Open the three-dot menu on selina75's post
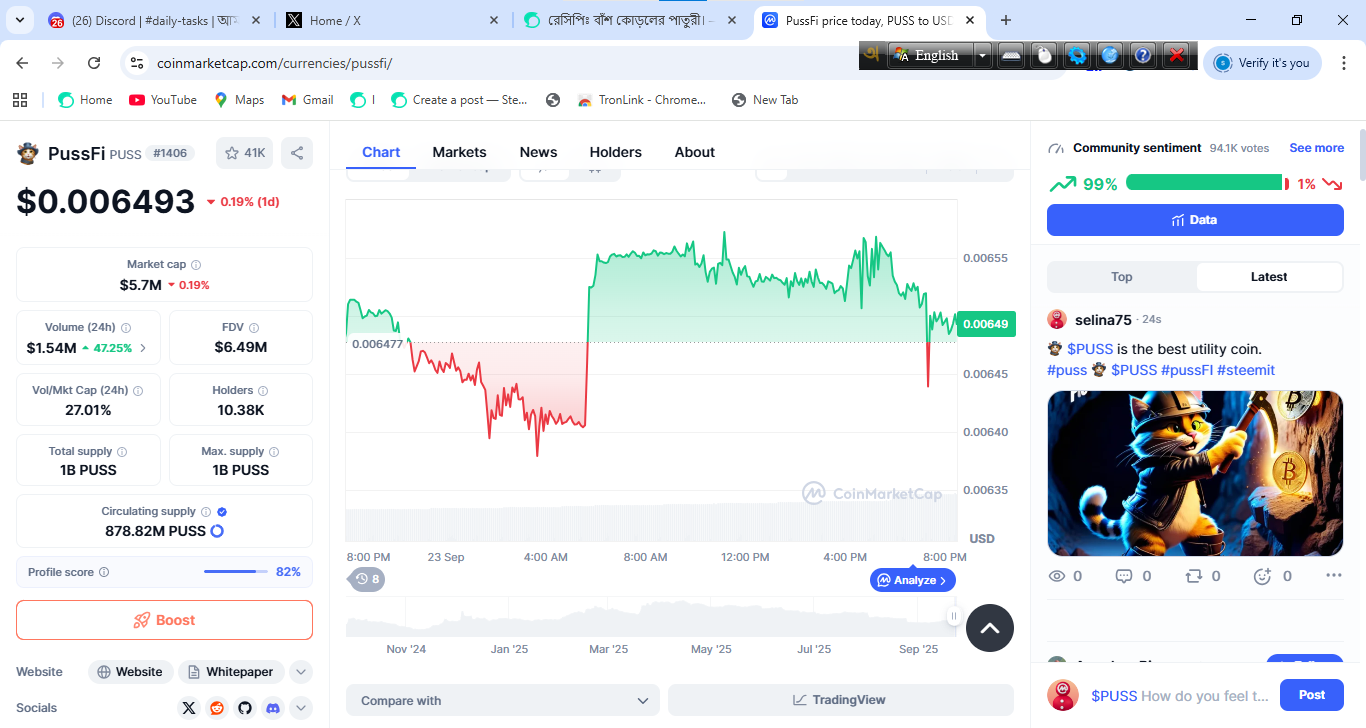This screenshot has height=728, width=1366. point(1333,576)
